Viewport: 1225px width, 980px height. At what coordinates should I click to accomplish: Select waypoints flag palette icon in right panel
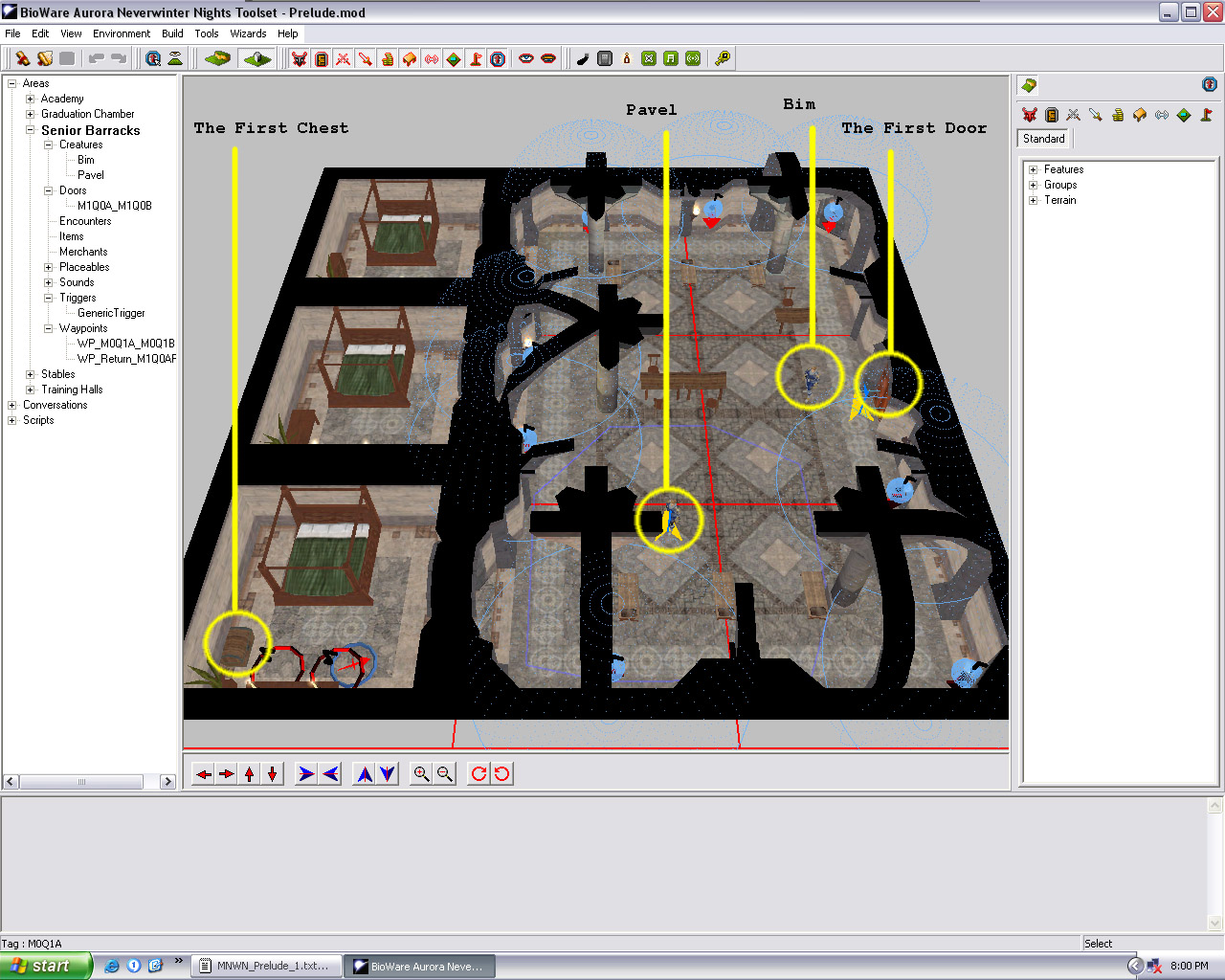coord(1206,115)
